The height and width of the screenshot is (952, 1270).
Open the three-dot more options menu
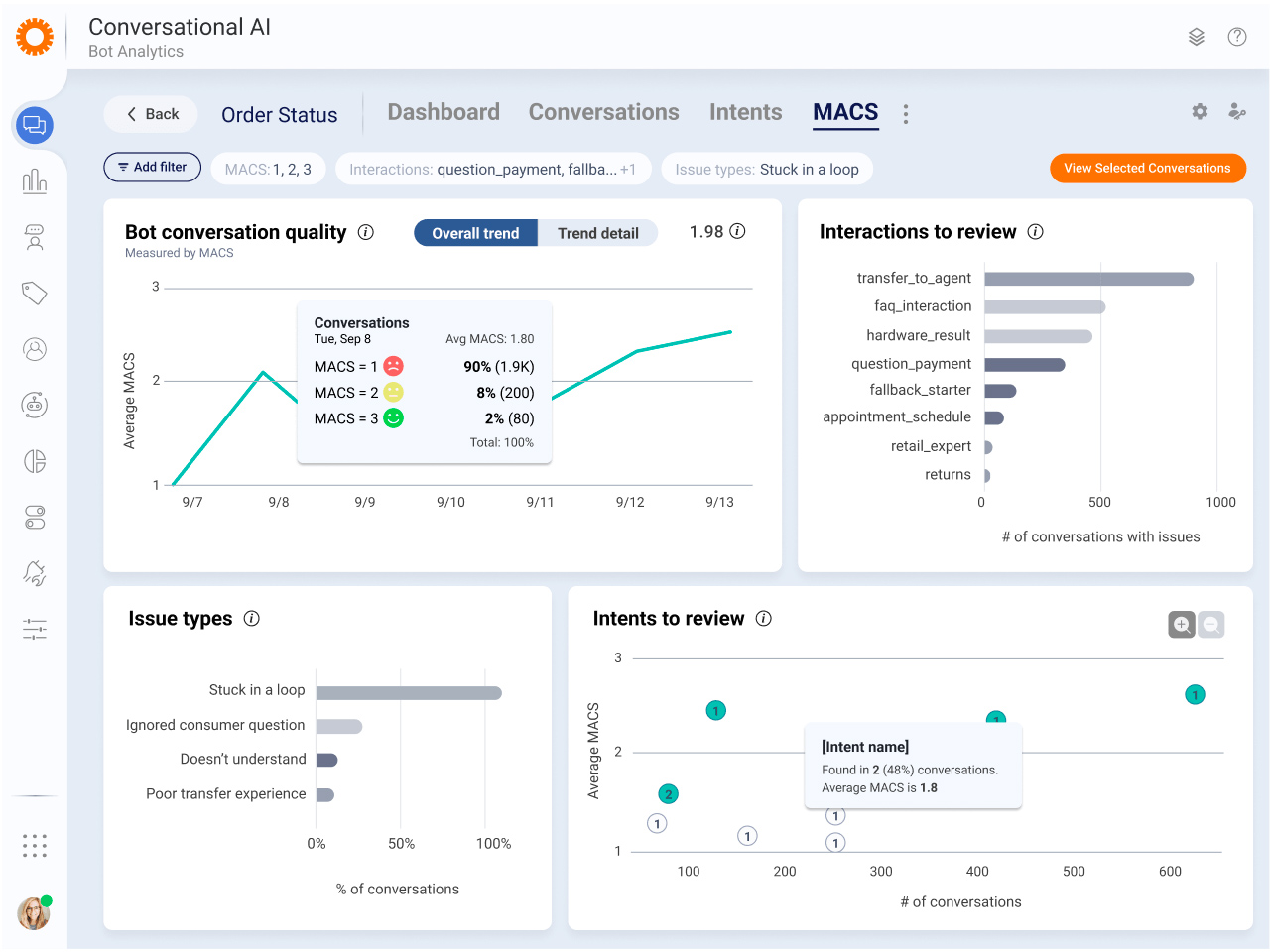(906, 114)
